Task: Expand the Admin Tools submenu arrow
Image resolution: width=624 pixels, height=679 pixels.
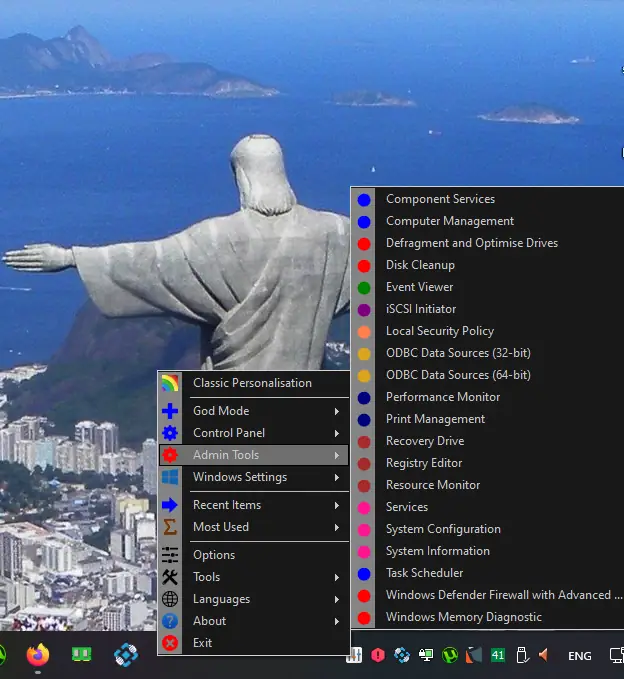Action: point(337,456)
